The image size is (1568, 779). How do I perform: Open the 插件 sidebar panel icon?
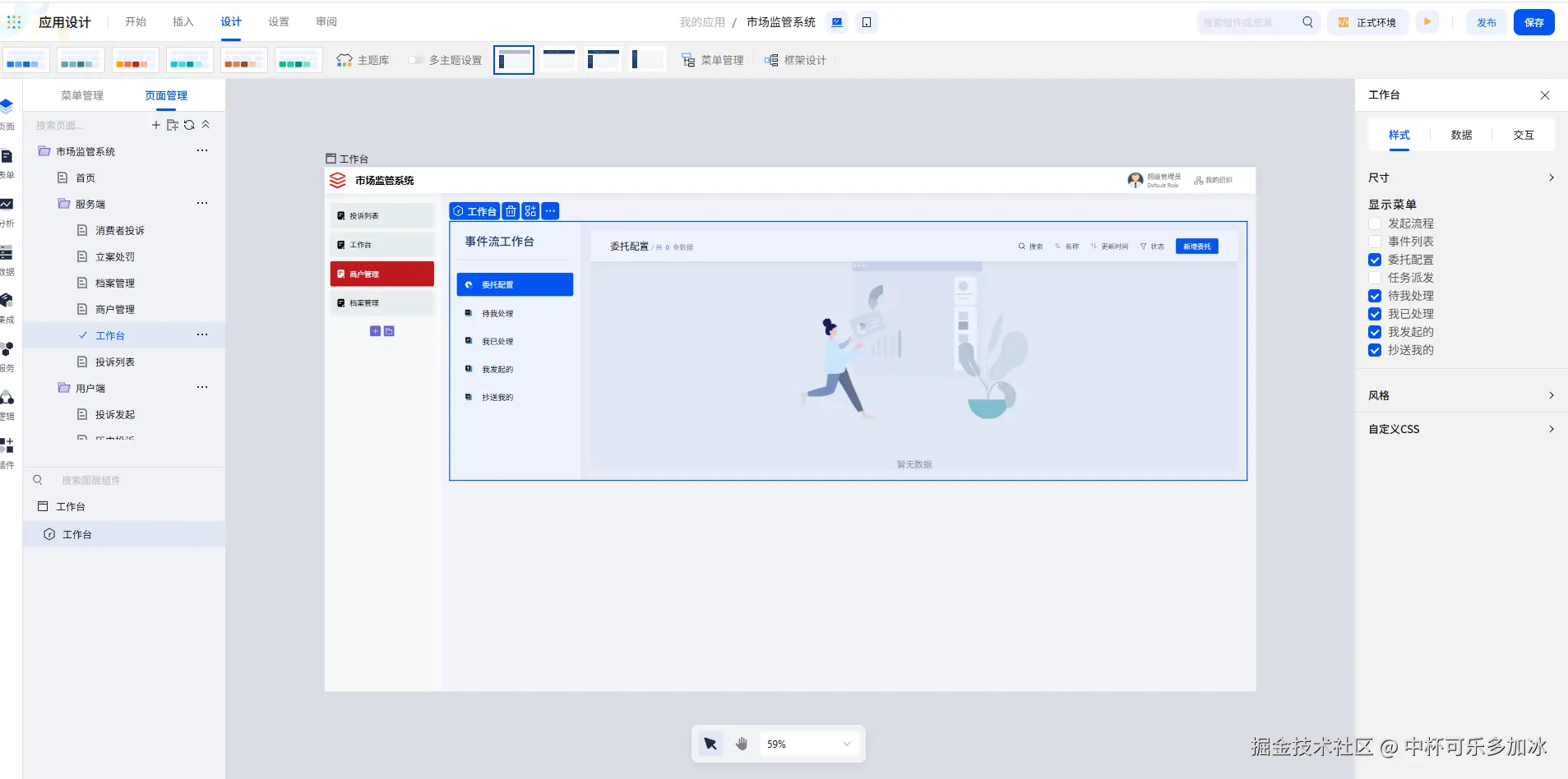pos(7,445)
